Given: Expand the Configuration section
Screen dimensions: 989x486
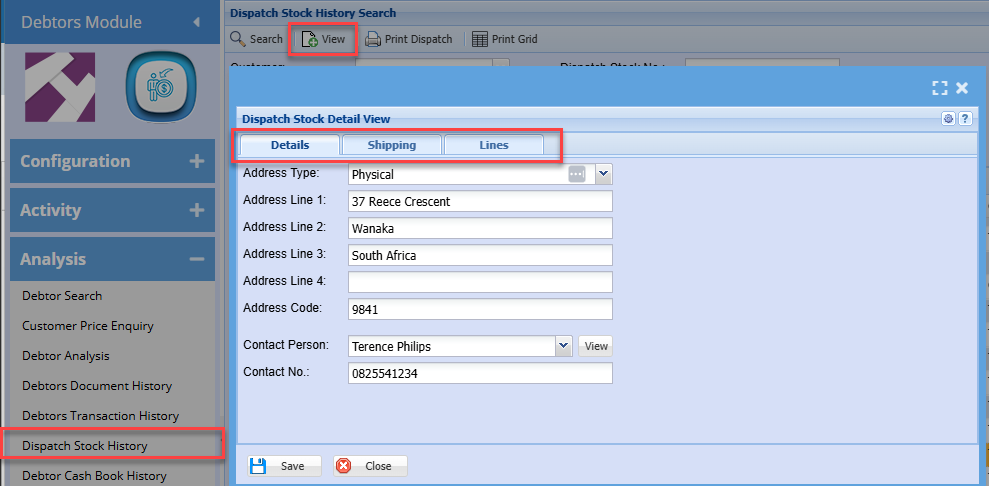Looking at the screenshot, I should tap(196, 161).
